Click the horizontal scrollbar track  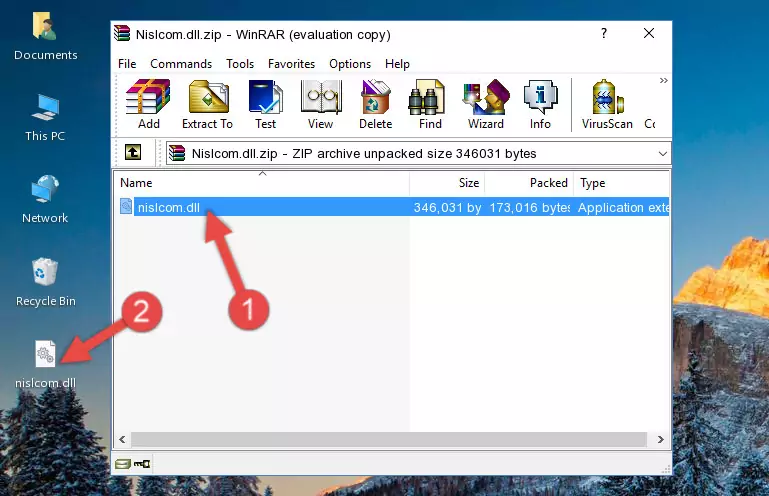click(389, 440)
